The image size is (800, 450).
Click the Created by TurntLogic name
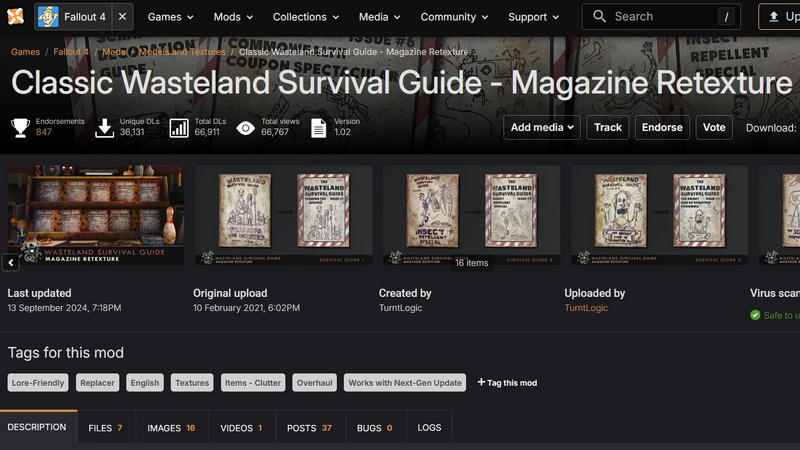pos(401,308)
